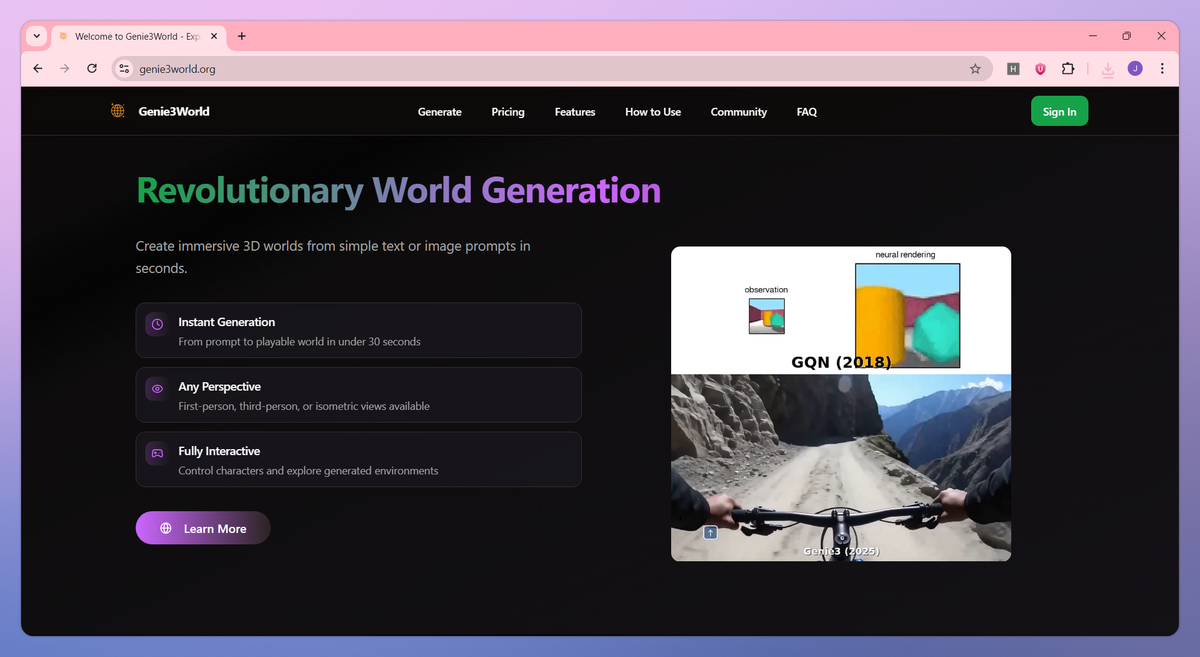
Task: Select the Any Perspective feature card
Action: [x=358, y=395]
